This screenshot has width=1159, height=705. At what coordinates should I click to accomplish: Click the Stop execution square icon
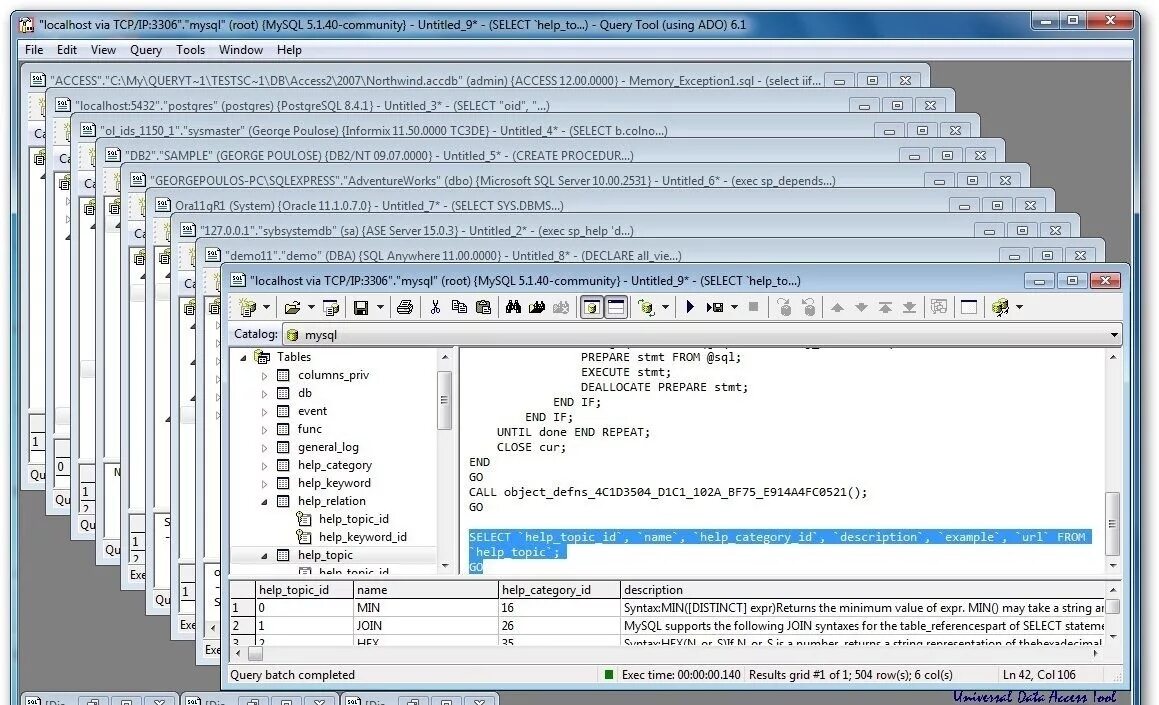click(753, 307)
